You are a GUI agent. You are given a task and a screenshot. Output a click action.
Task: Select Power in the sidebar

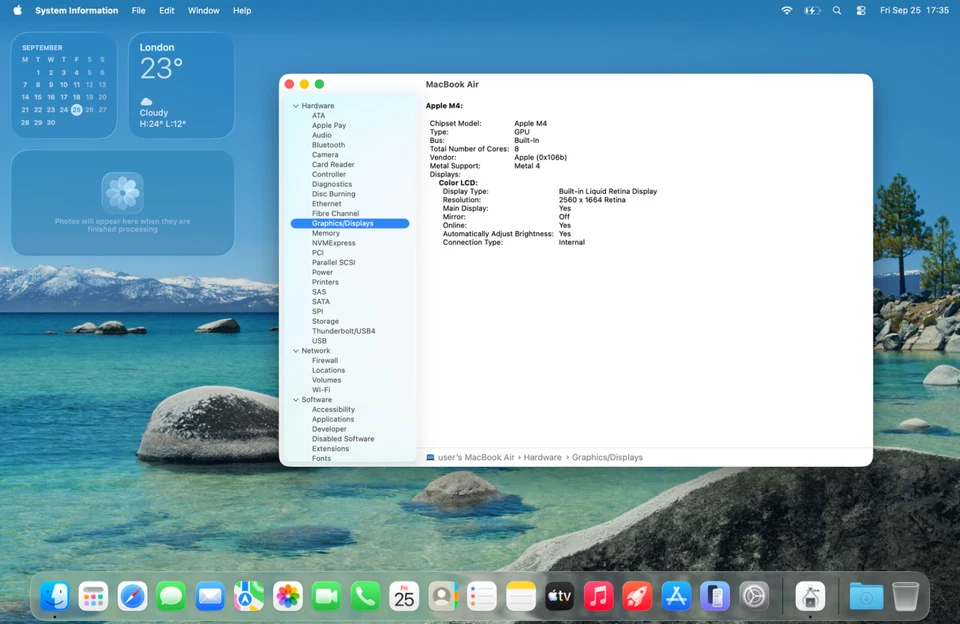[322, 273]
